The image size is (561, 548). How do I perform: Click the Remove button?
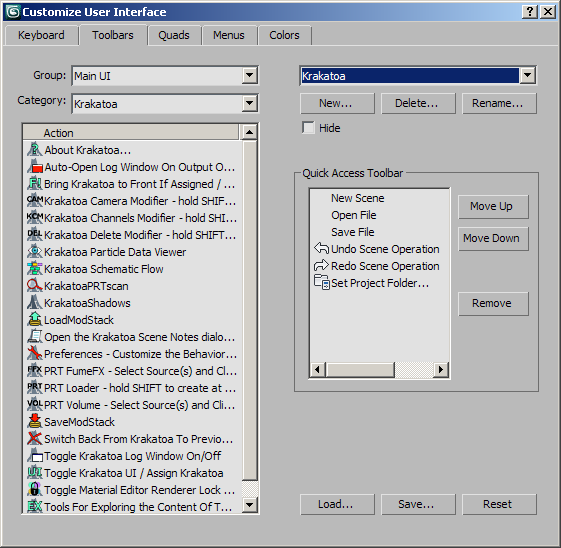pyautogui.click(x=493, y=303)
